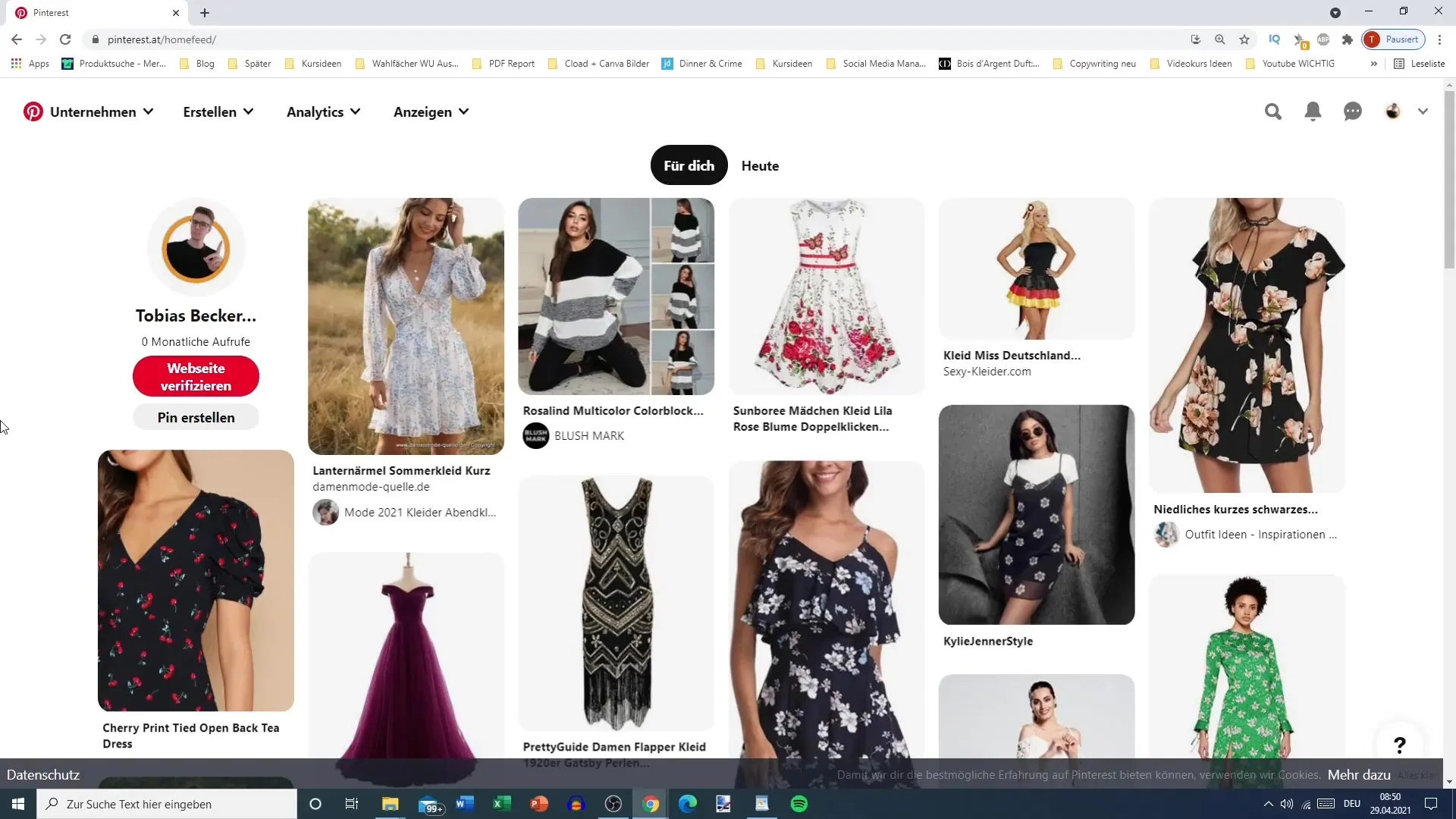Click the messages chat icon
The width and height of the screenshot is (1456, 819).
pos(1353,110)
